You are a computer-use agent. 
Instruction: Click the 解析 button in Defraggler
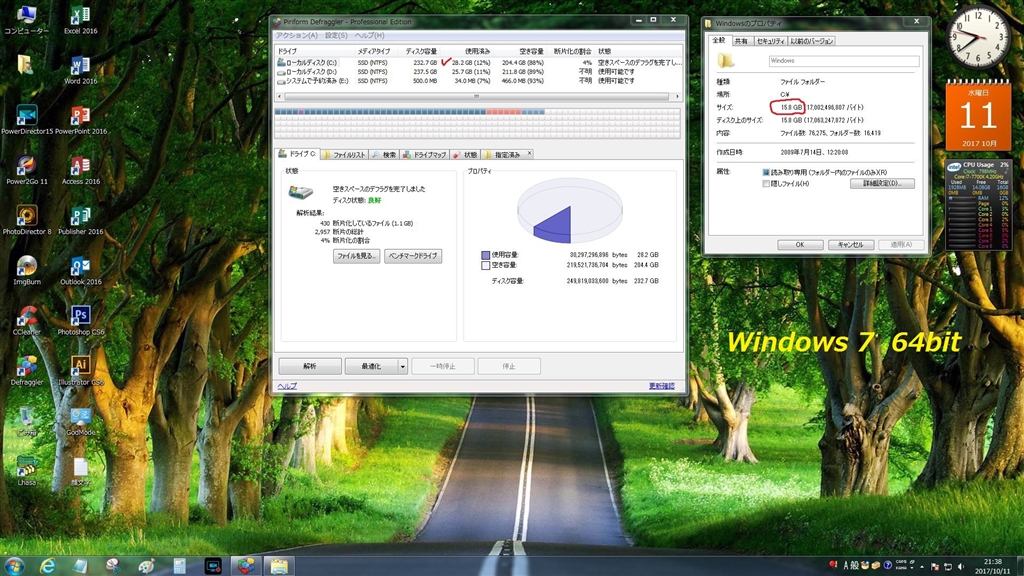pyautogui.click(x=310, y=366)
